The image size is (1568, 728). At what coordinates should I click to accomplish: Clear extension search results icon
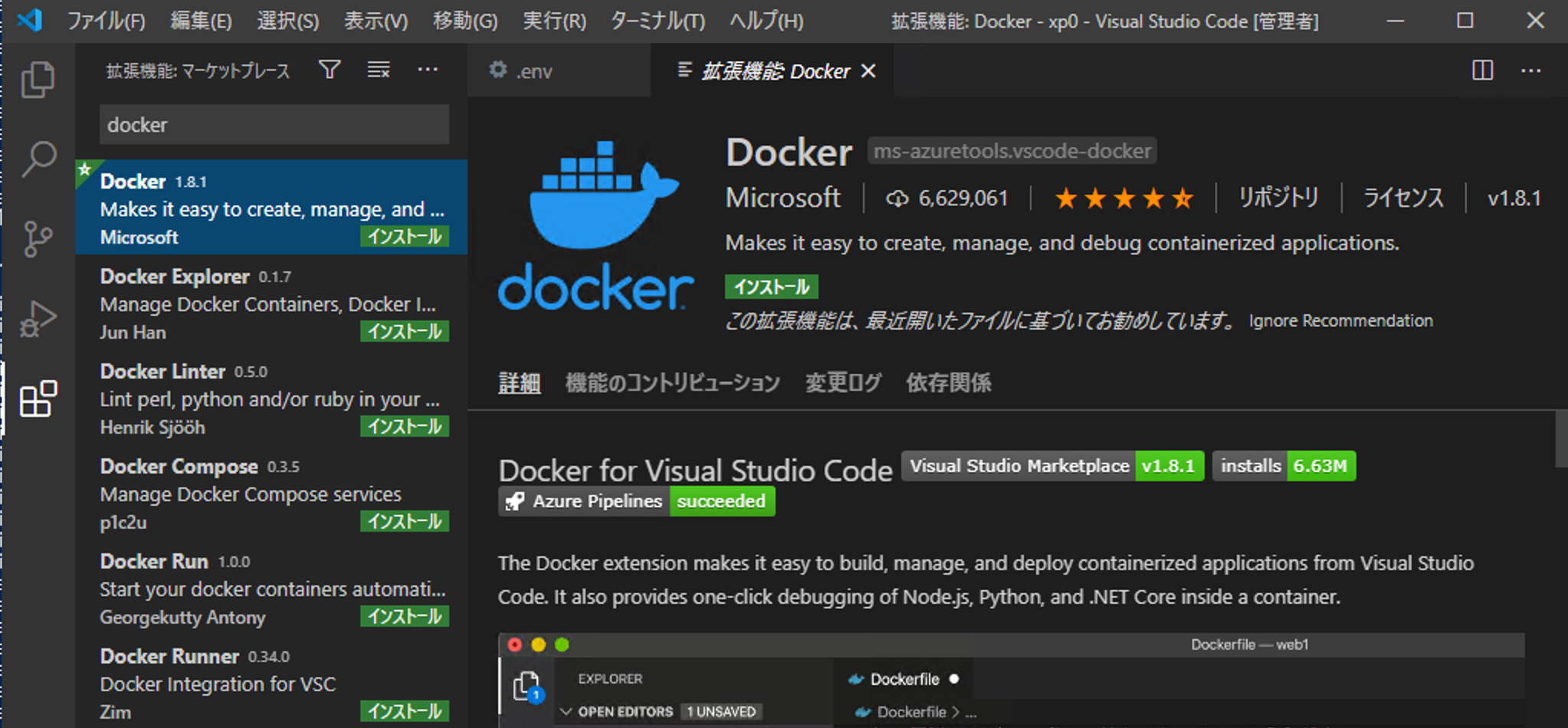(x=379, y=71)
